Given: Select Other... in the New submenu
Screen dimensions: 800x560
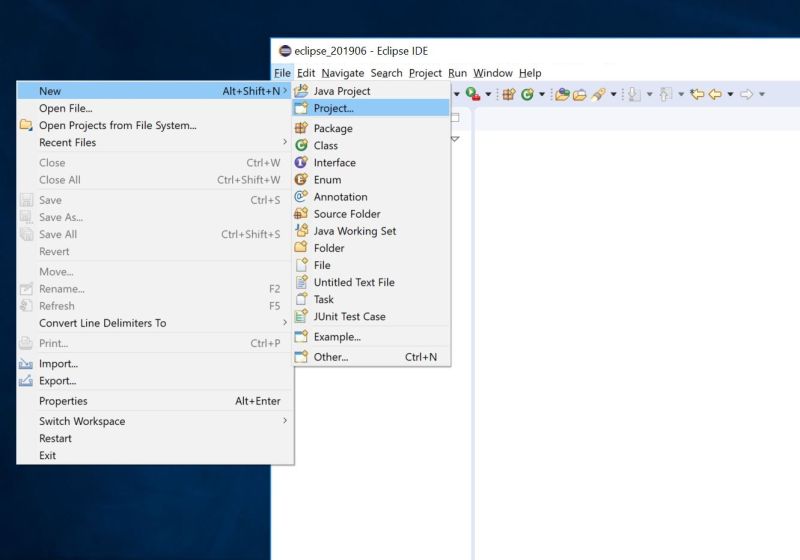Looking at the screenshot, I should click(371, 357).
